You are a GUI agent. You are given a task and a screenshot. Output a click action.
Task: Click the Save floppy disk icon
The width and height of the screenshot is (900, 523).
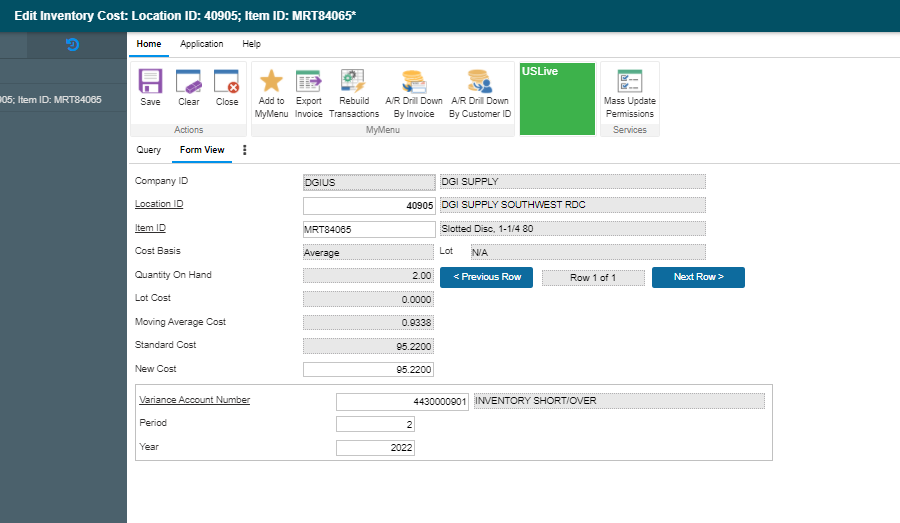[x=150, y=82]
